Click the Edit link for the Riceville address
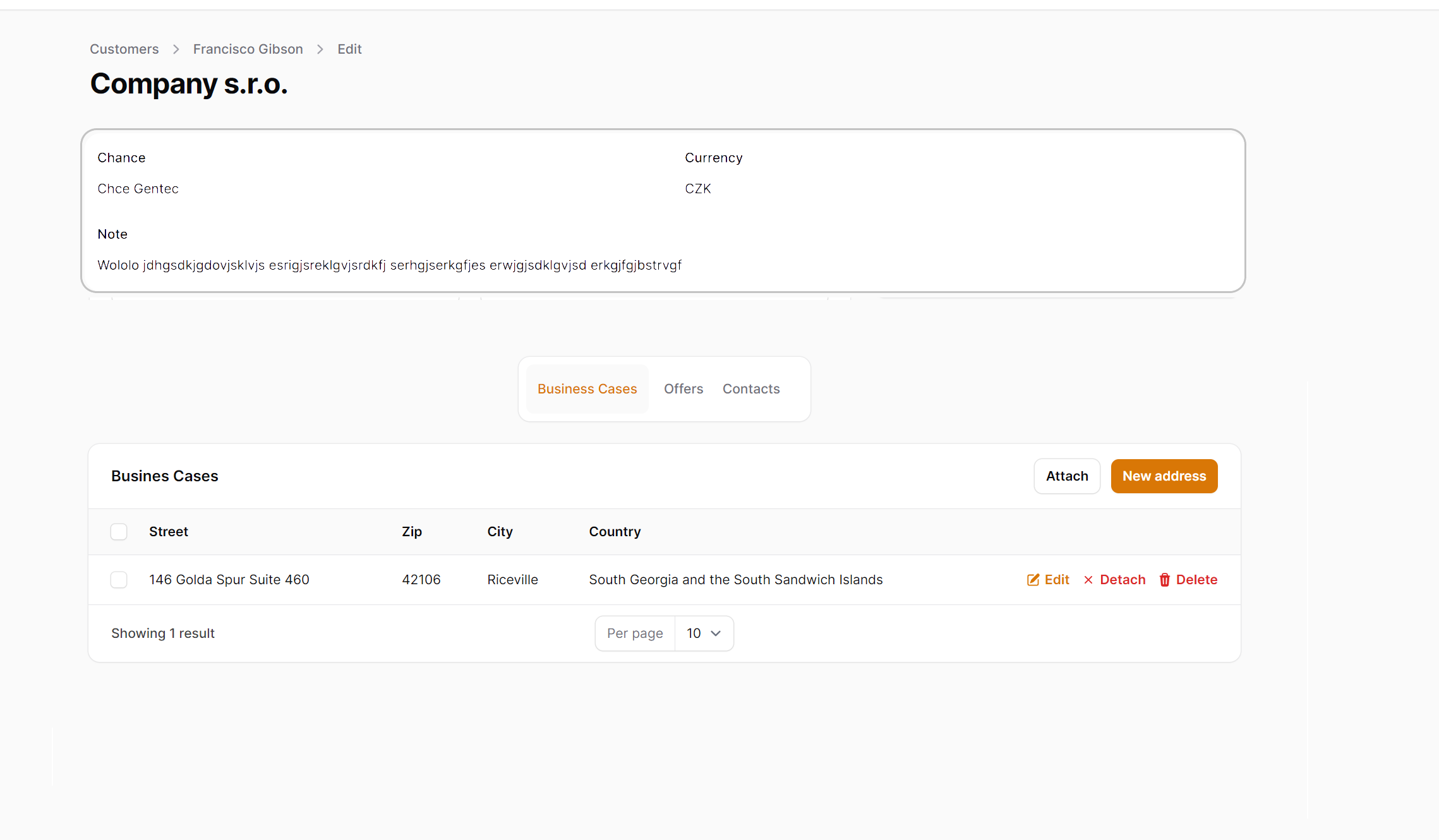 click(1048, 580)
